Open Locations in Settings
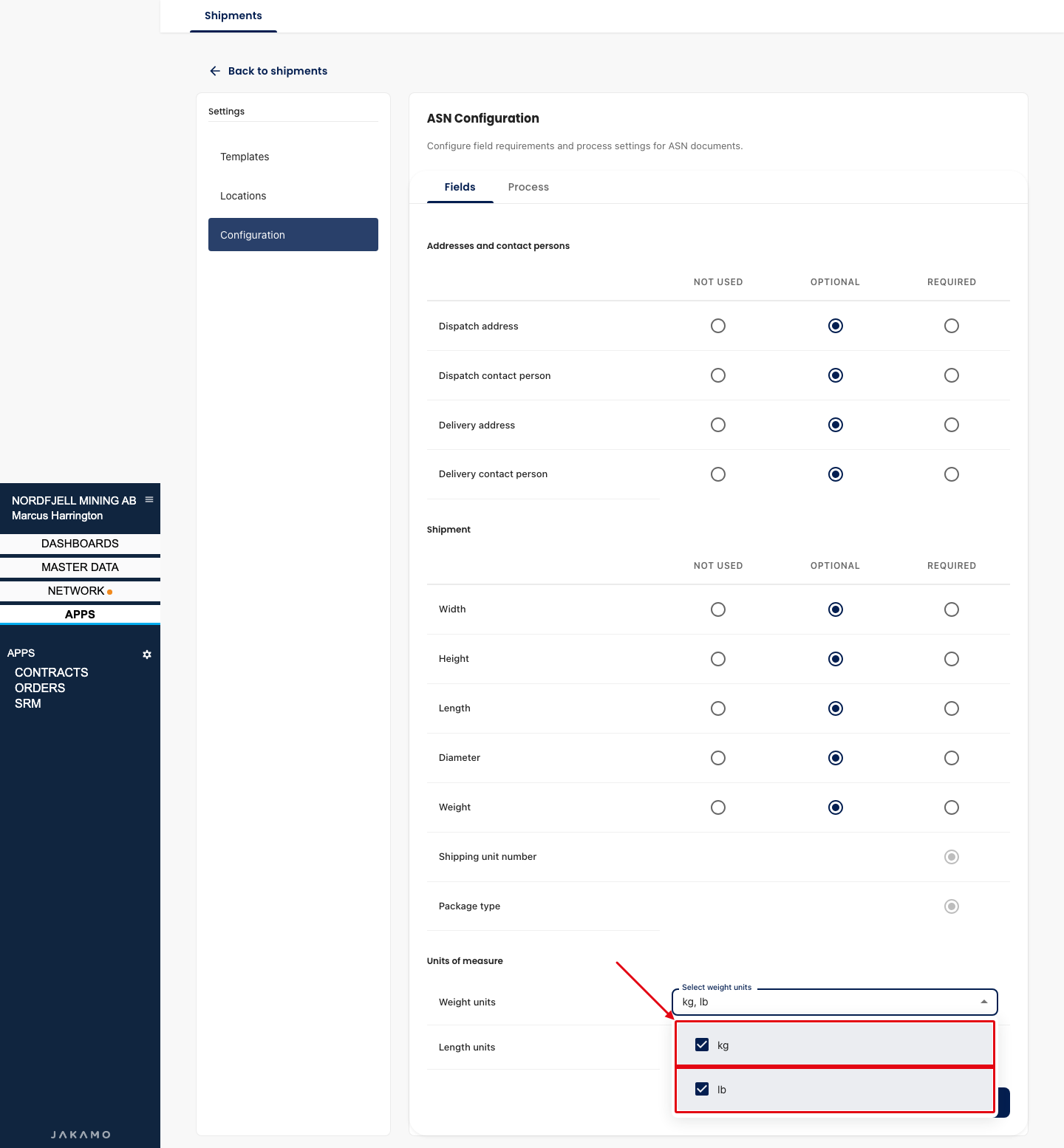 (293, 196)
